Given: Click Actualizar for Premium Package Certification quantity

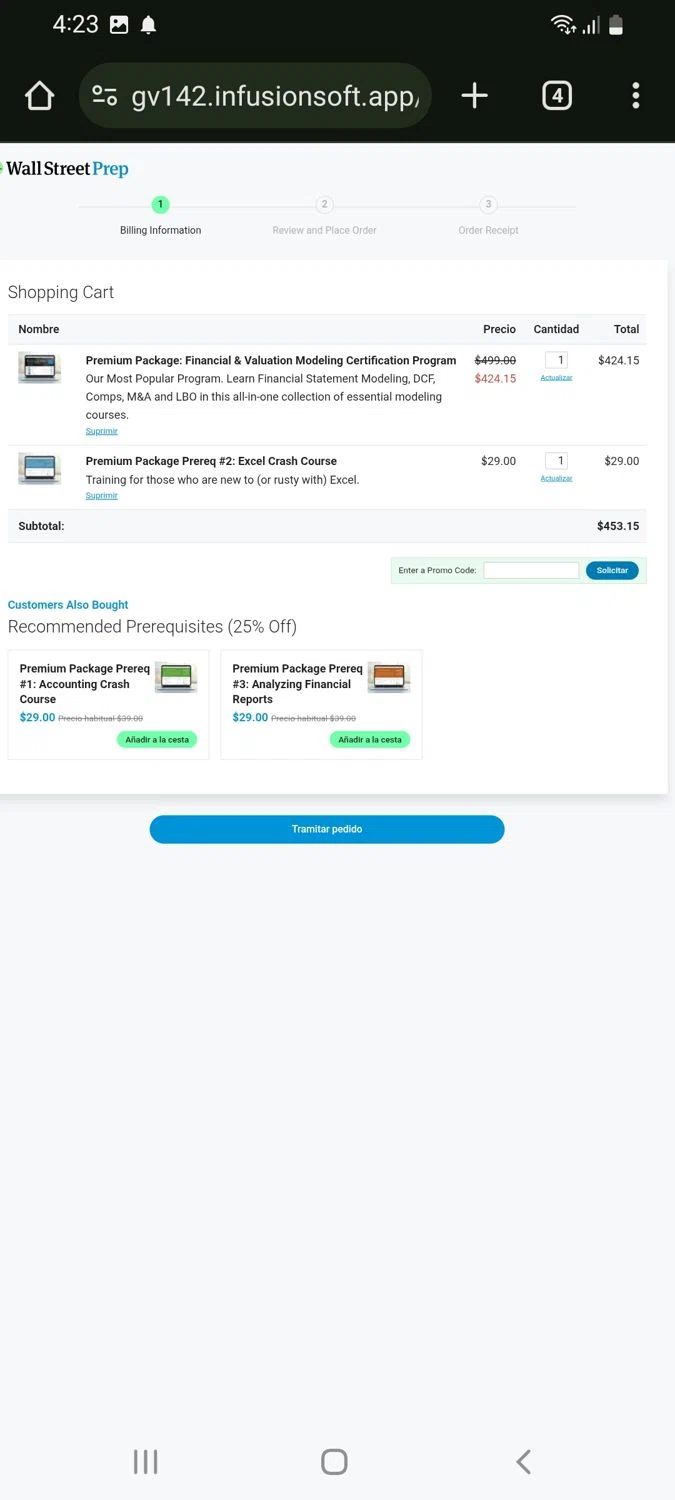Looking at the screenshot, I should click(556, 378).
